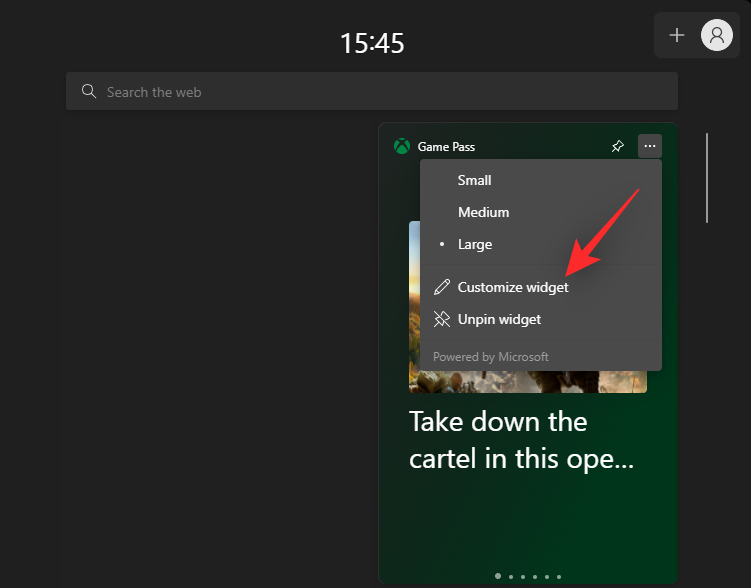Select Large widget size
Viewport: 751px width, 588px height.
point(541,244)
